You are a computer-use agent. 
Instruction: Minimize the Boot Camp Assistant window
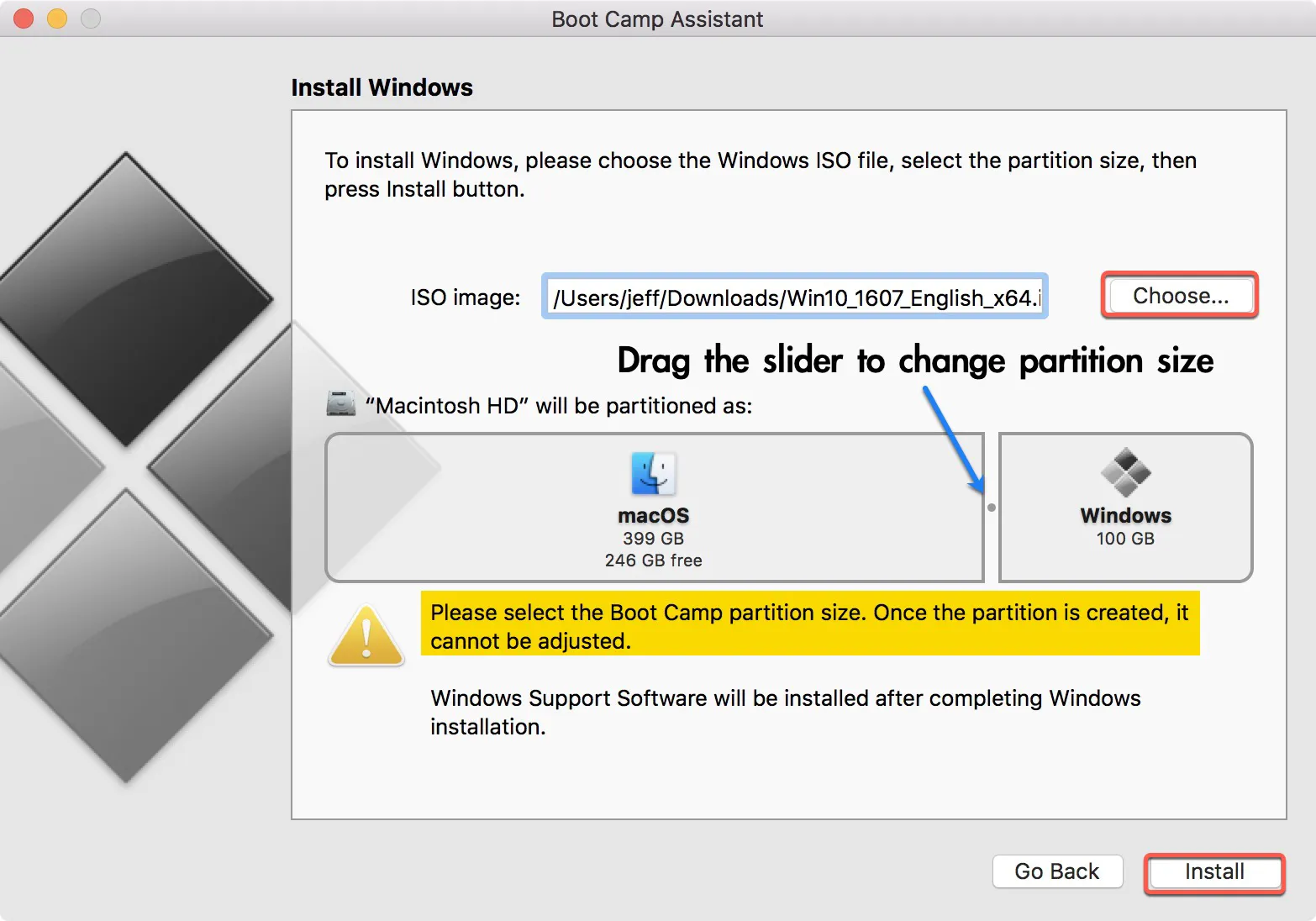(56, 18)
